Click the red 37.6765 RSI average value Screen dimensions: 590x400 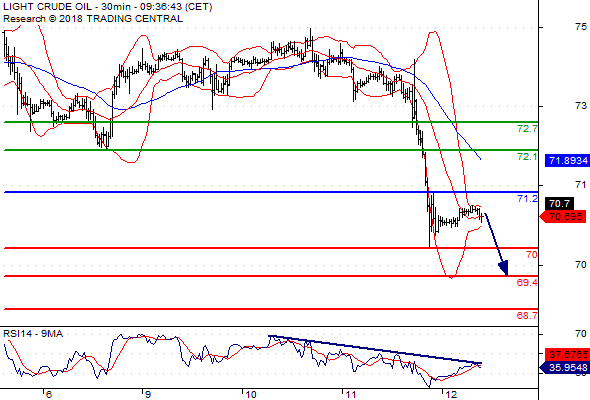click(x=567, y=354)
